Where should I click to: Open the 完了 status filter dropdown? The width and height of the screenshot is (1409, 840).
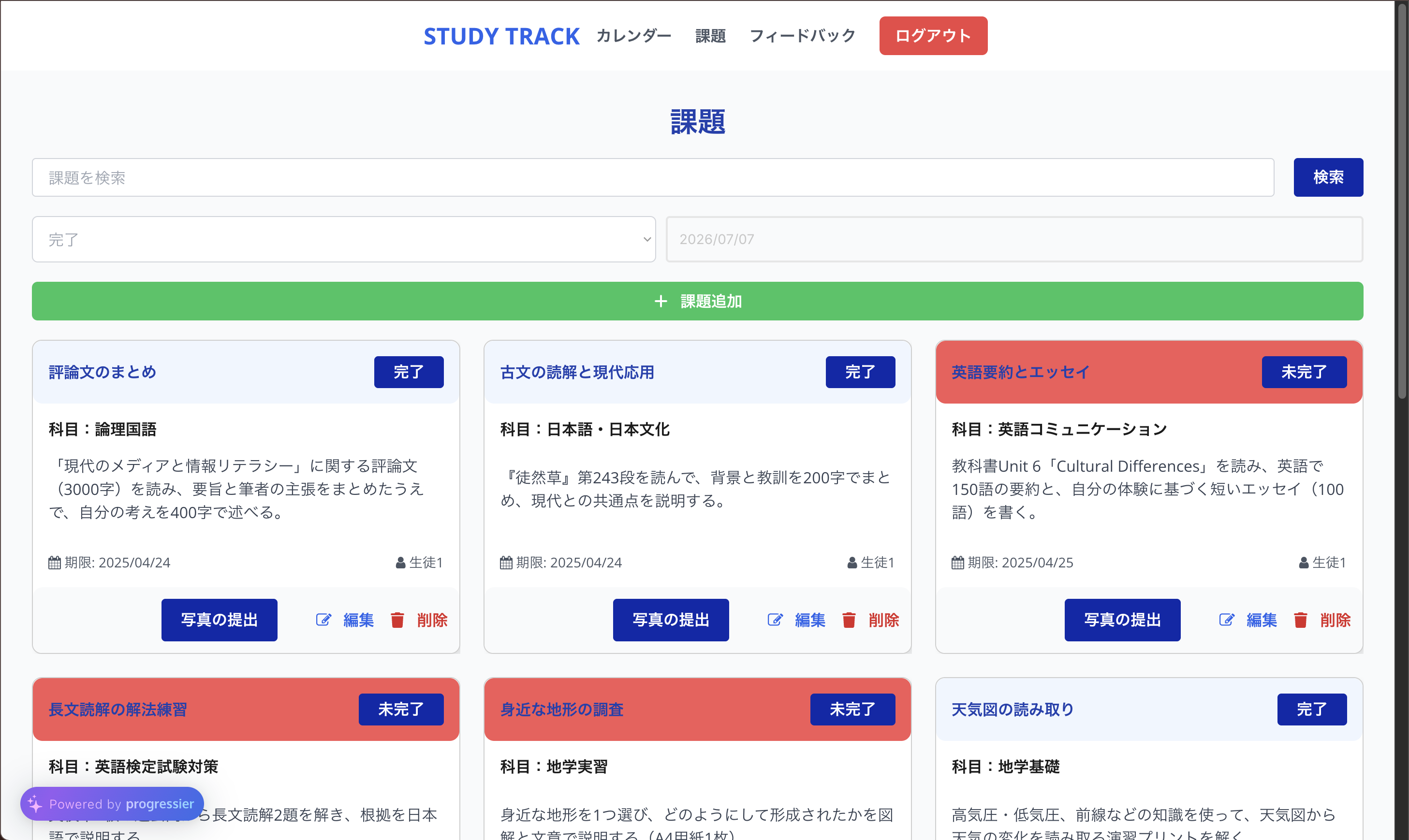(344, 239)
